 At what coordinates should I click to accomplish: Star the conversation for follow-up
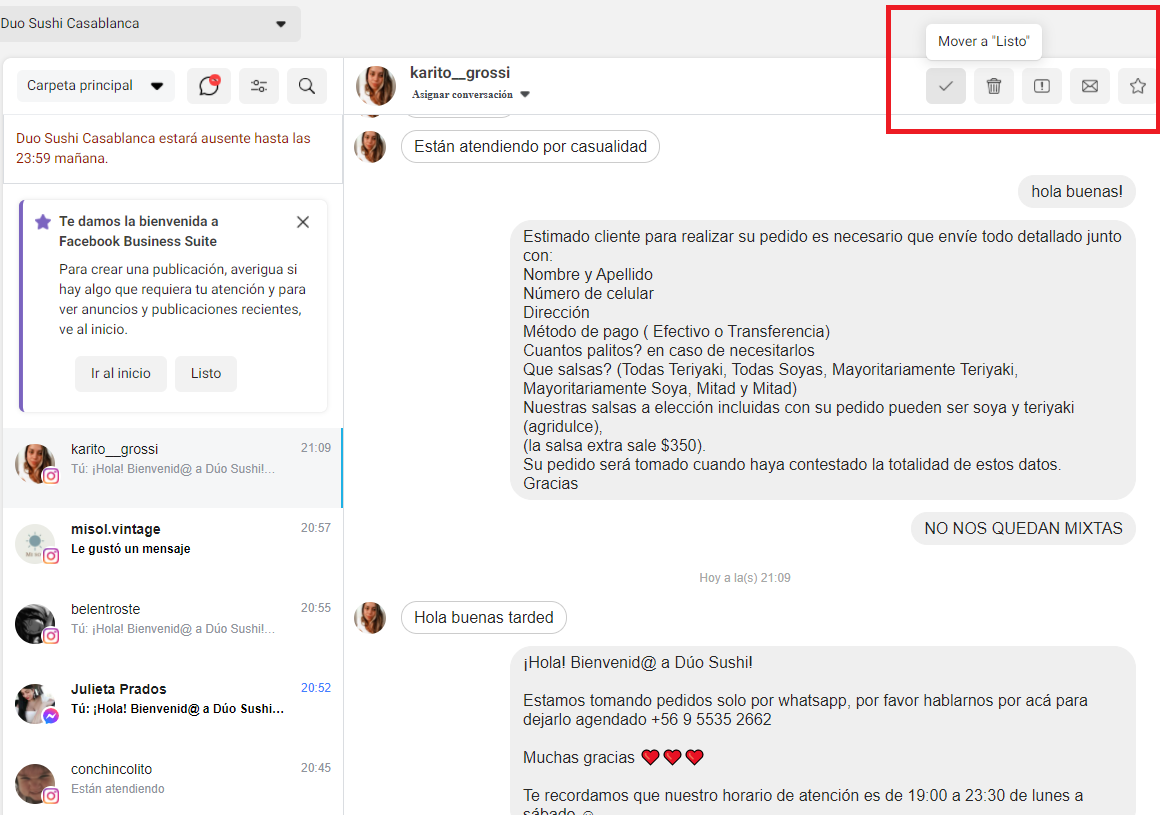pyautogui.click(x=1138, y=86)
